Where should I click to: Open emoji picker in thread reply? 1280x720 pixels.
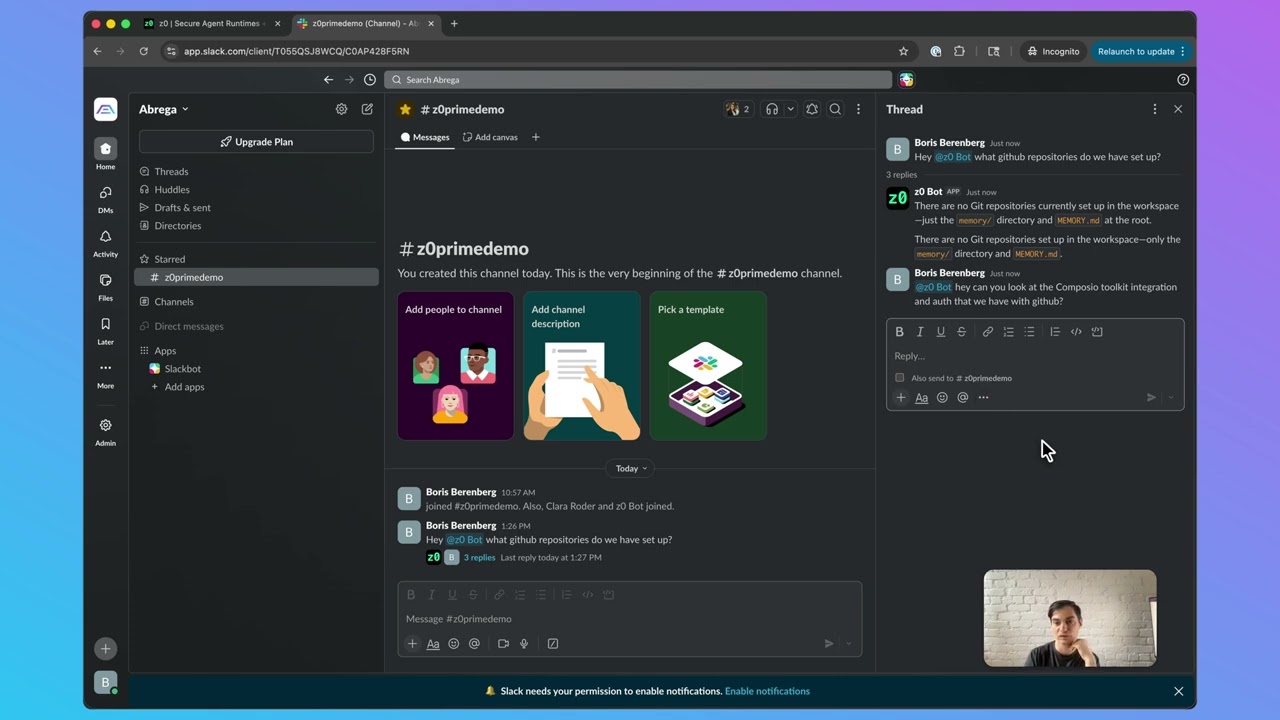942,398
